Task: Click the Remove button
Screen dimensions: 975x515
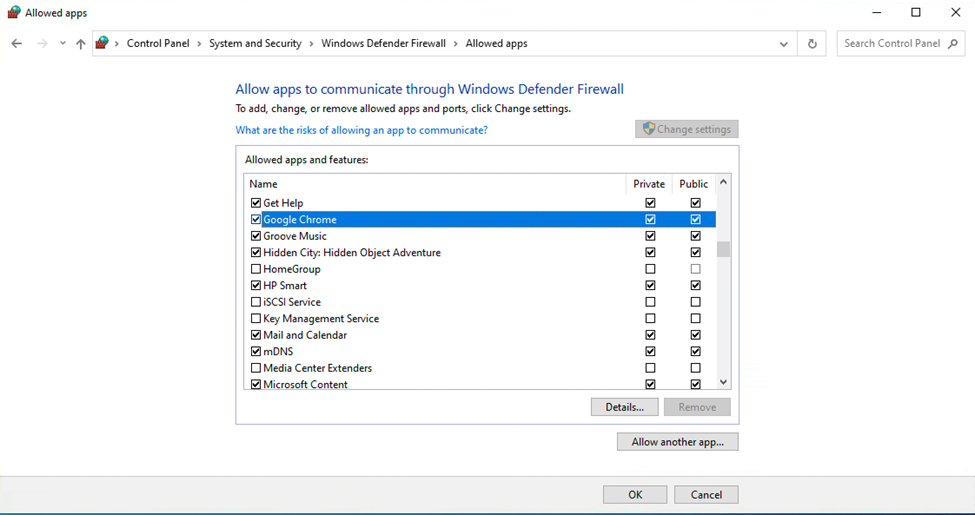Action: pyautogui.click(x=697, y=407)
